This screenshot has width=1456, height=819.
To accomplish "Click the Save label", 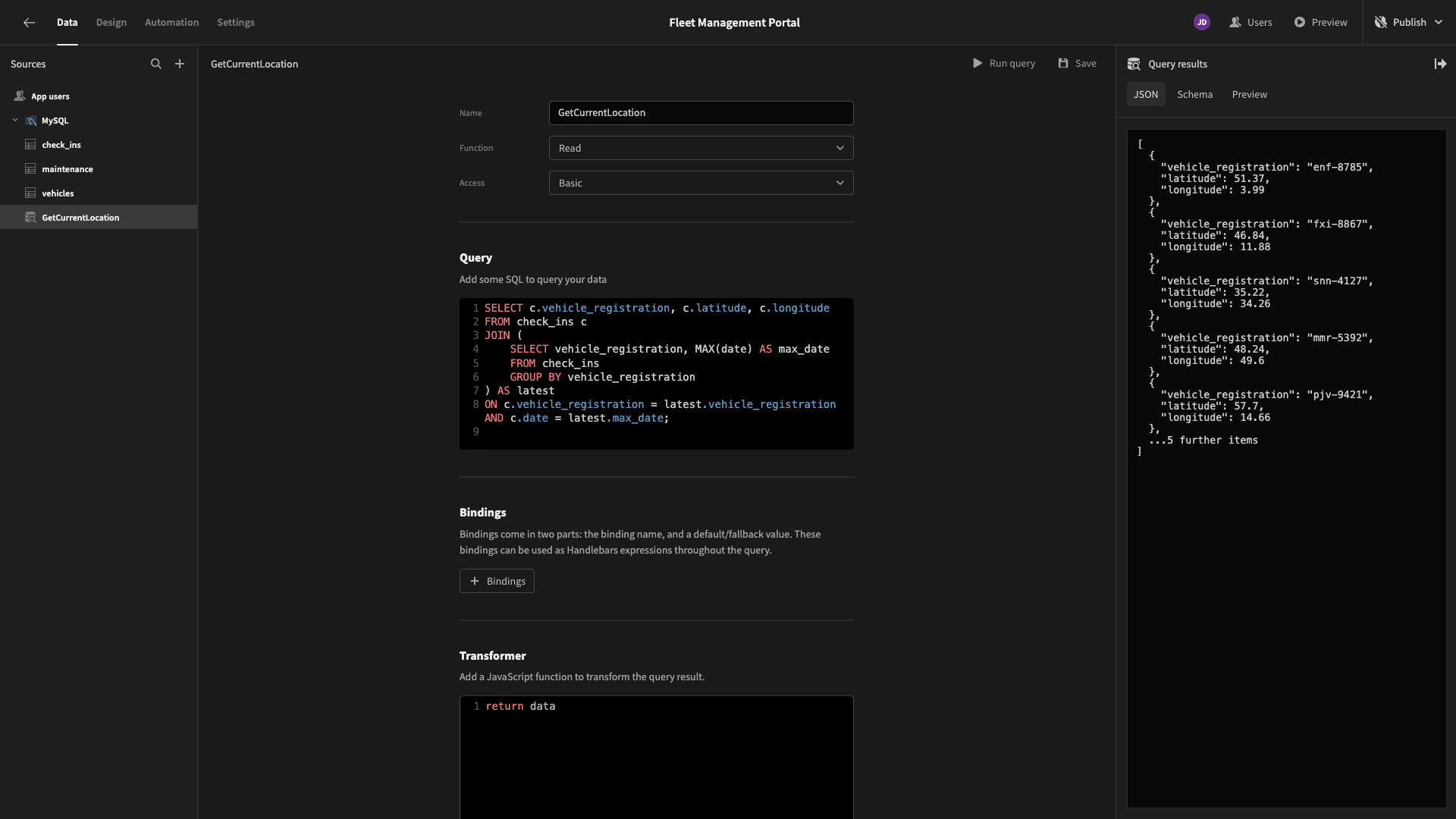I will [x=1086, y=64].
